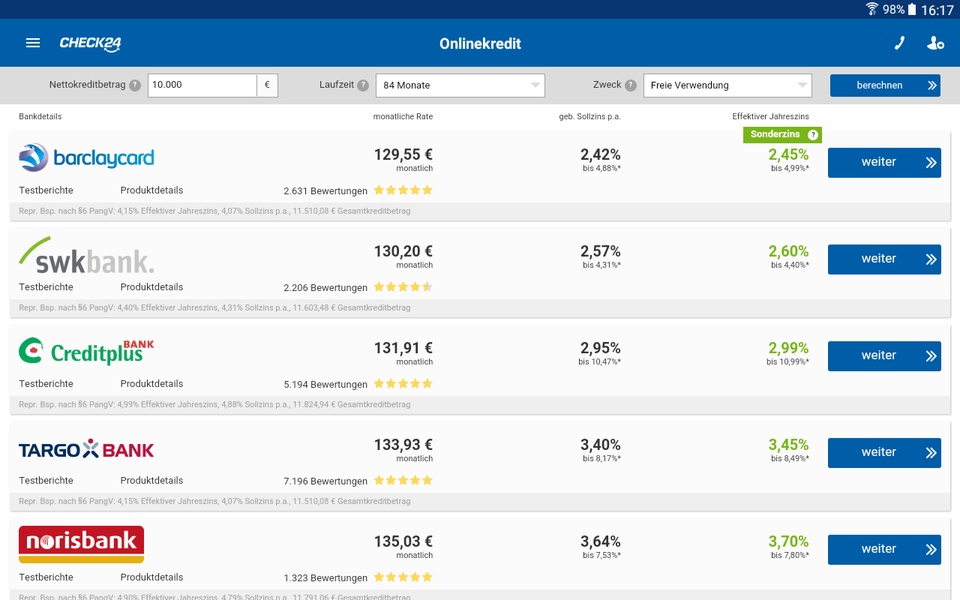Open Produktdetails for Creditplus Bank
This screenshot has height=600, width=960.
[x=152, y=384]
